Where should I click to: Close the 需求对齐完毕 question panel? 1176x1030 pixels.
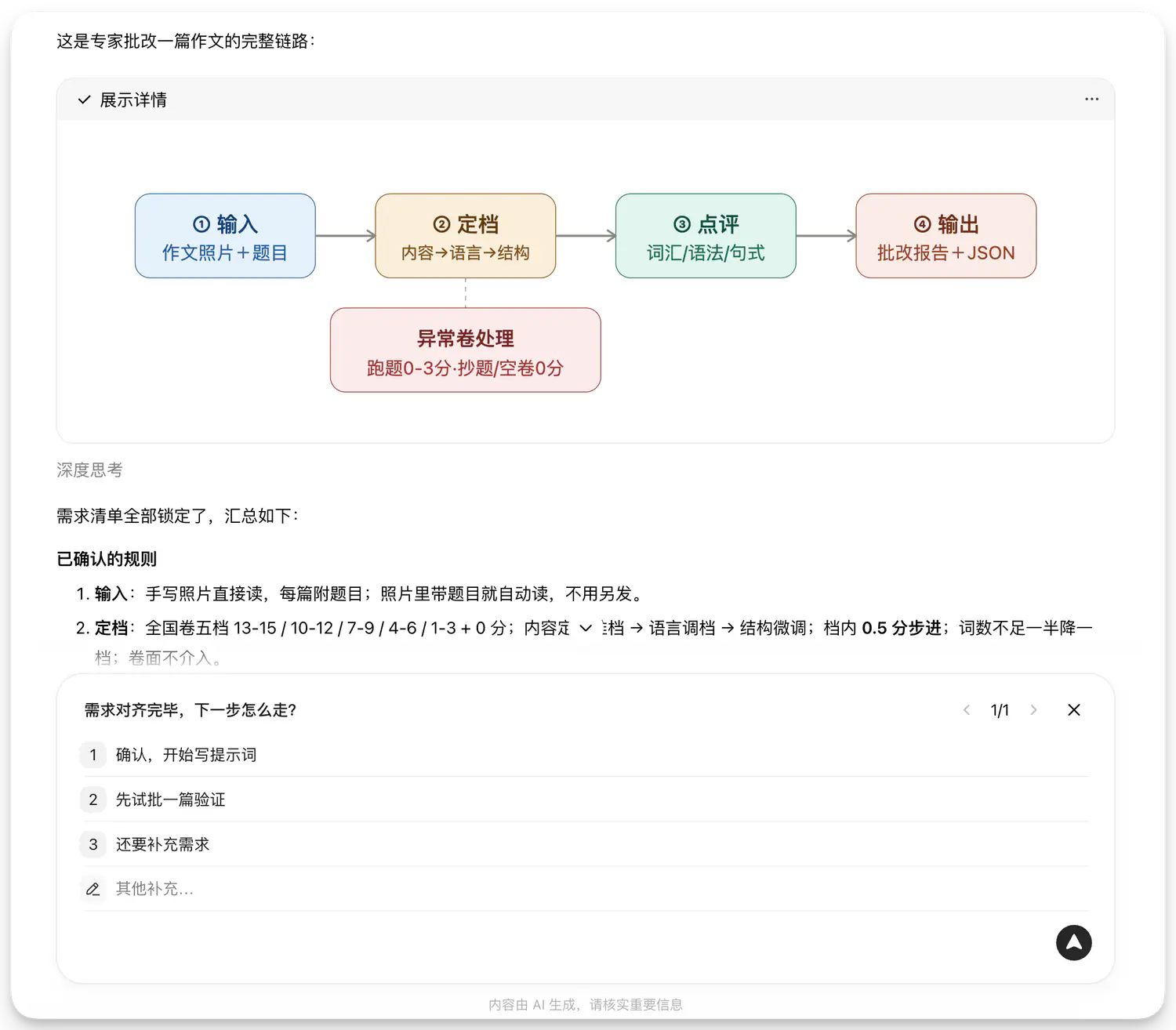[1074, 710]
